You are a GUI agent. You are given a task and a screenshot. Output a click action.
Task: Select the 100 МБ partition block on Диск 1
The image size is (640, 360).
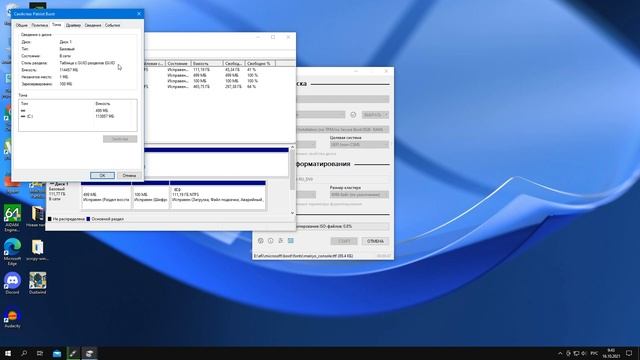tap(150, 197)
